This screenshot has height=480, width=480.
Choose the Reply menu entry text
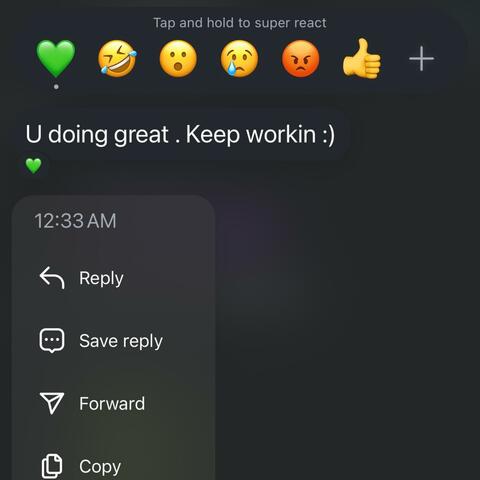101,279
